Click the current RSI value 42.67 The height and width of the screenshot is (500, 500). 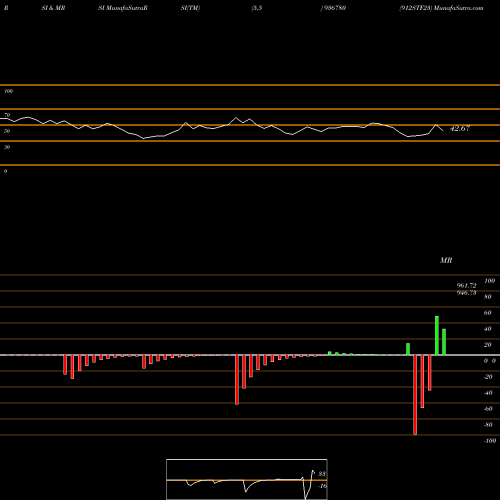460,128
